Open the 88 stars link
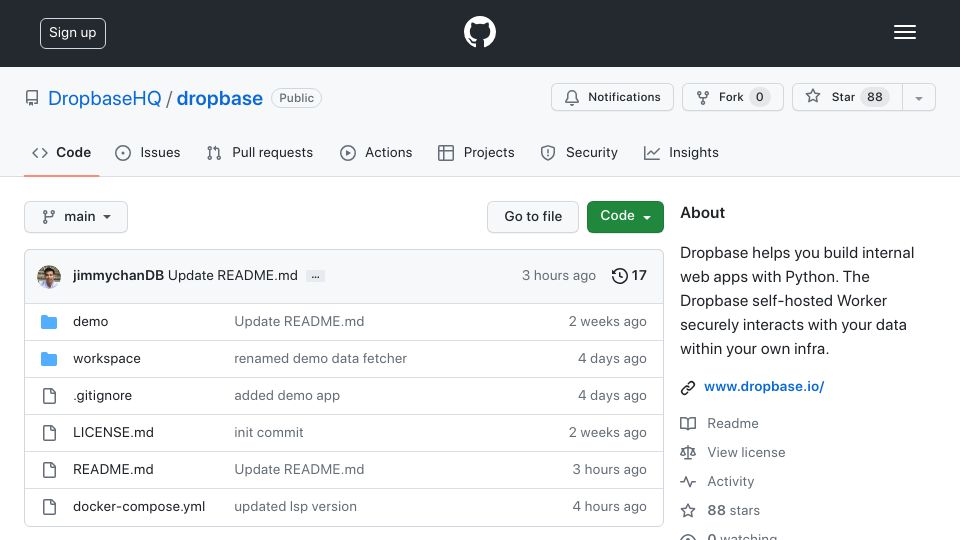 pos(733,511)
